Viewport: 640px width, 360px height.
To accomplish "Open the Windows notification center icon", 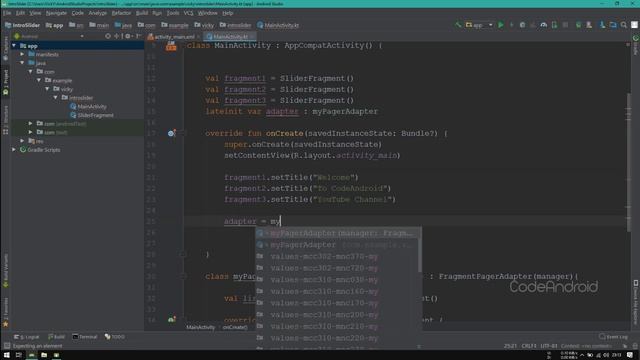I will click(x=630, y=355).
